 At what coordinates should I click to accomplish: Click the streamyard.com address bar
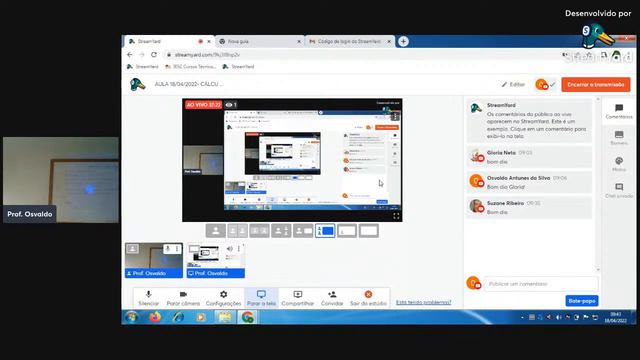tap(359, 55)
